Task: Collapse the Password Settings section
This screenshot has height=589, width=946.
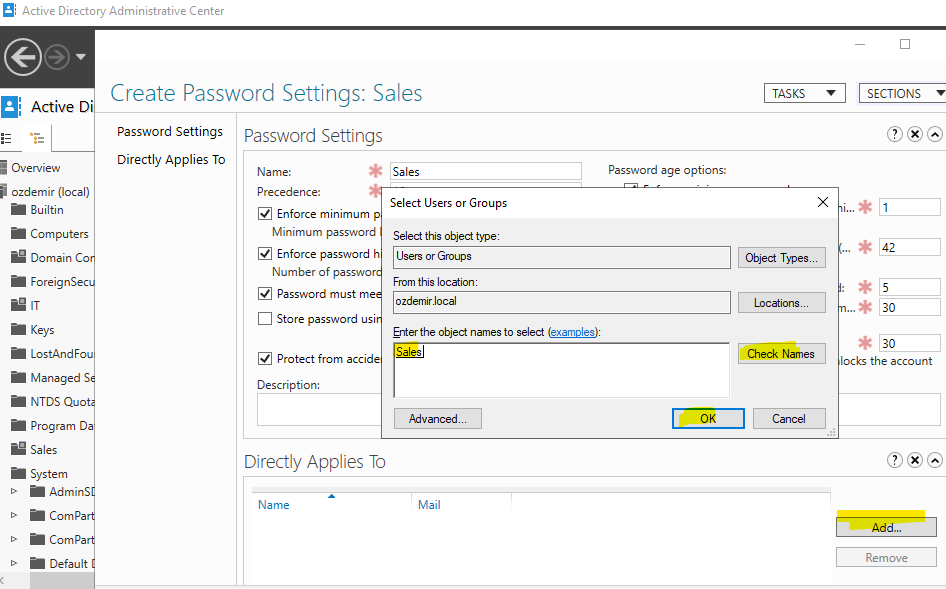Action: point(935,134)
